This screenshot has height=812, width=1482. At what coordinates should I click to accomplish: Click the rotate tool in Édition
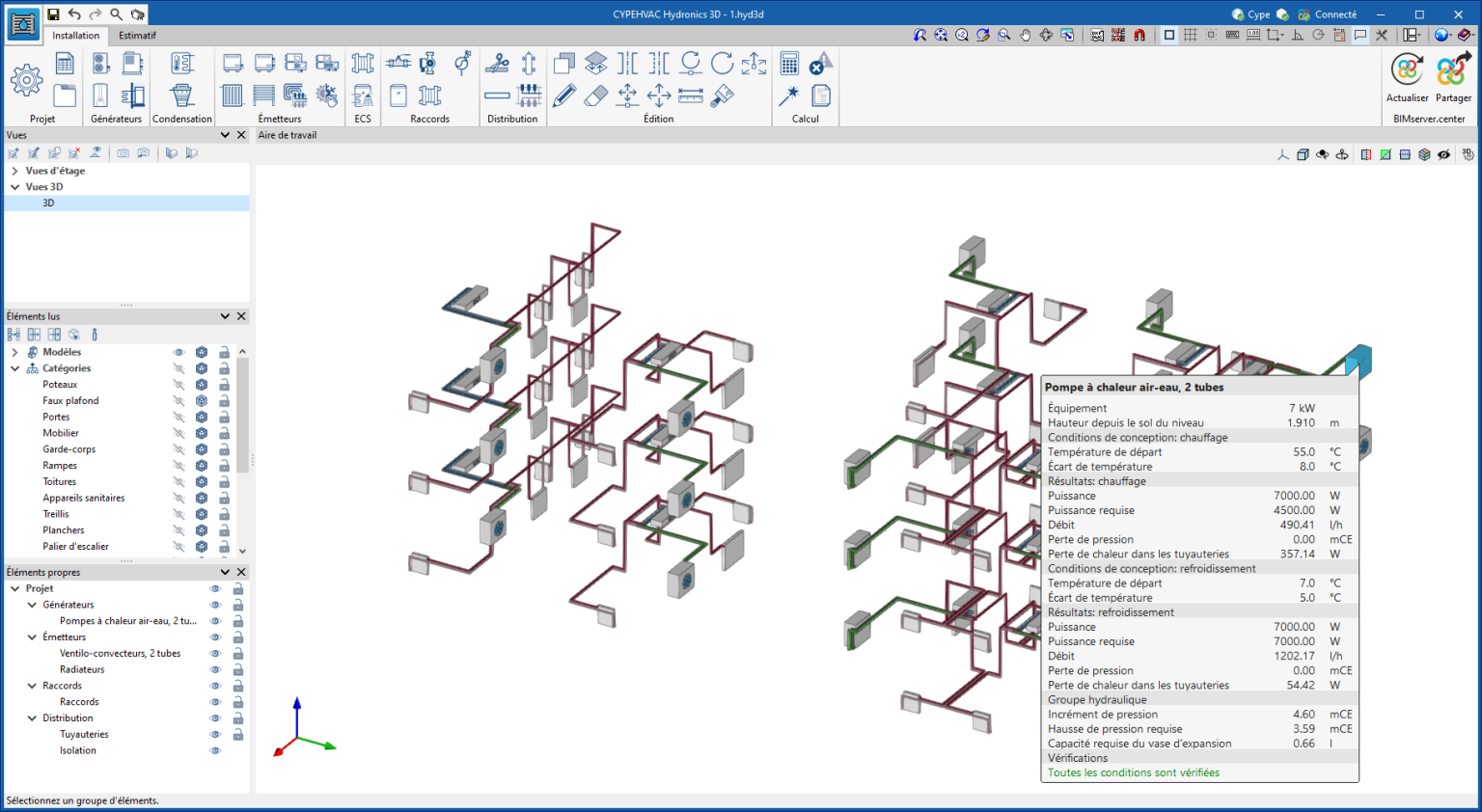[x=722, y=64]
